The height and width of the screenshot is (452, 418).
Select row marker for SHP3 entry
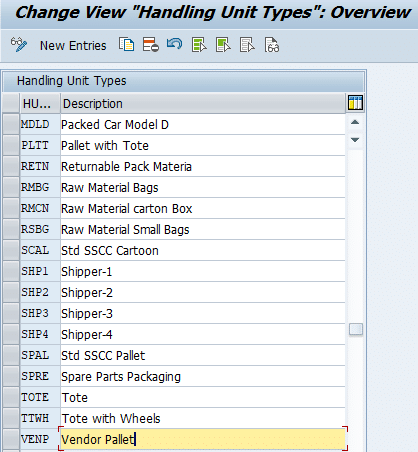(x=11, y=313)
